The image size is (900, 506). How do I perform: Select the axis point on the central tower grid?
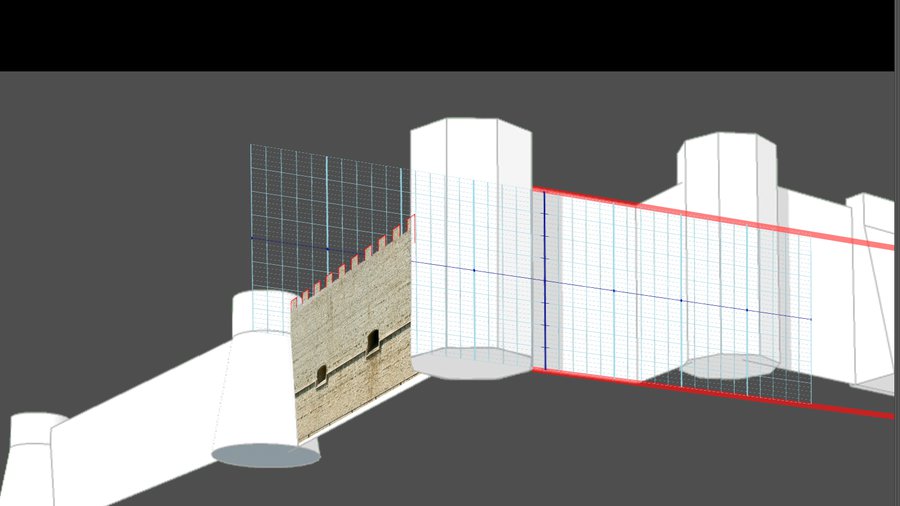pyautogui.click(x=473, y=270)
